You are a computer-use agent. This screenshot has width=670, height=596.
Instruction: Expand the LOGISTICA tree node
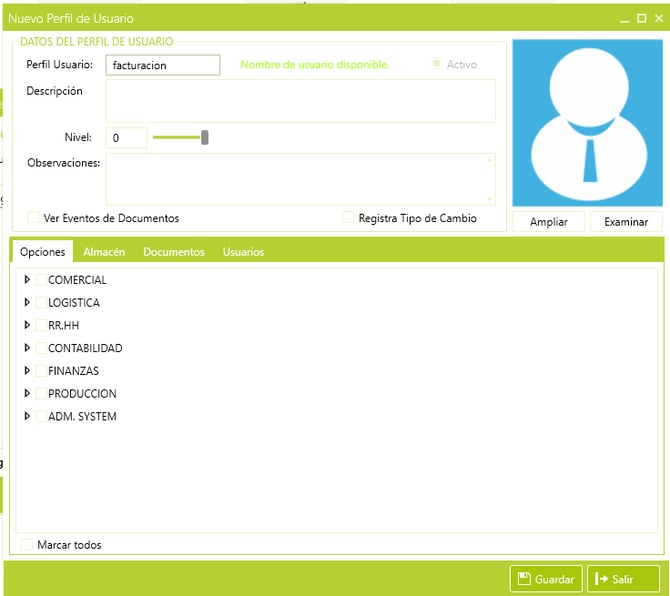pyautogui.click(x=27, y=303)
